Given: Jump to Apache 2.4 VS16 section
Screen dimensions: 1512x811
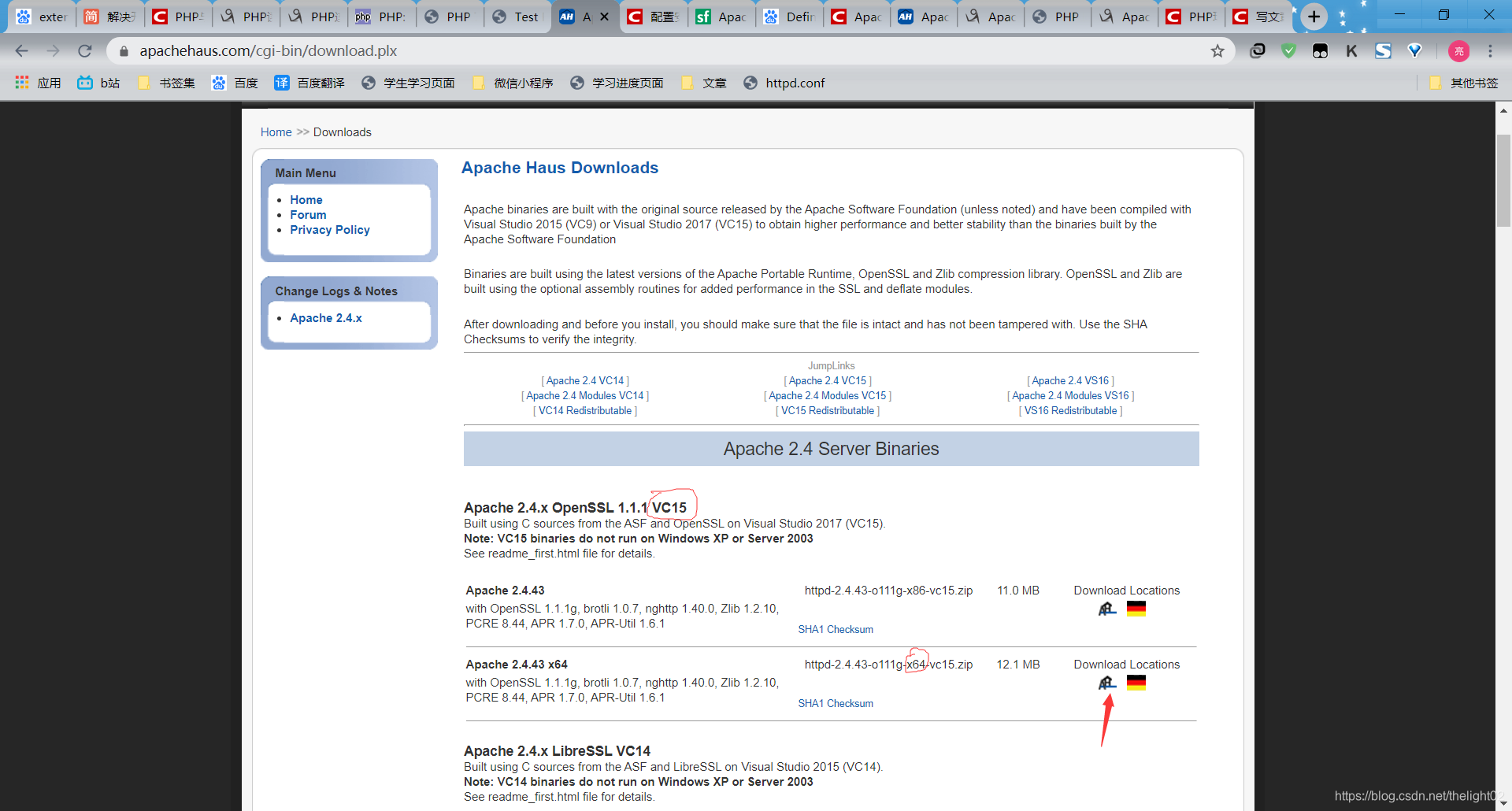Looking at the screenshot, I should (1071, 381).
